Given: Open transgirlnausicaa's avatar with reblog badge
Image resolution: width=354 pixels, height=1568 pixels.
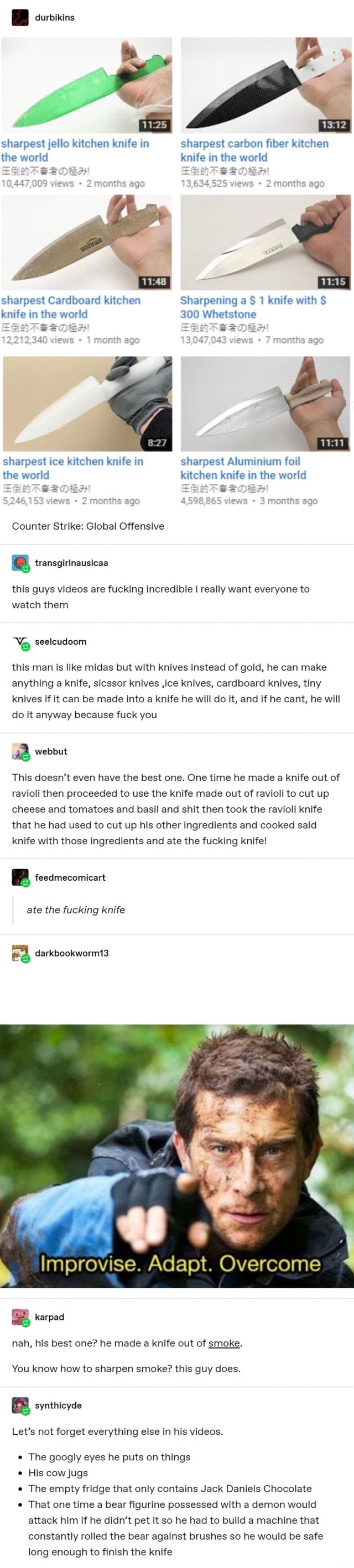Looking at the screenshot, I should coord(20,563).
